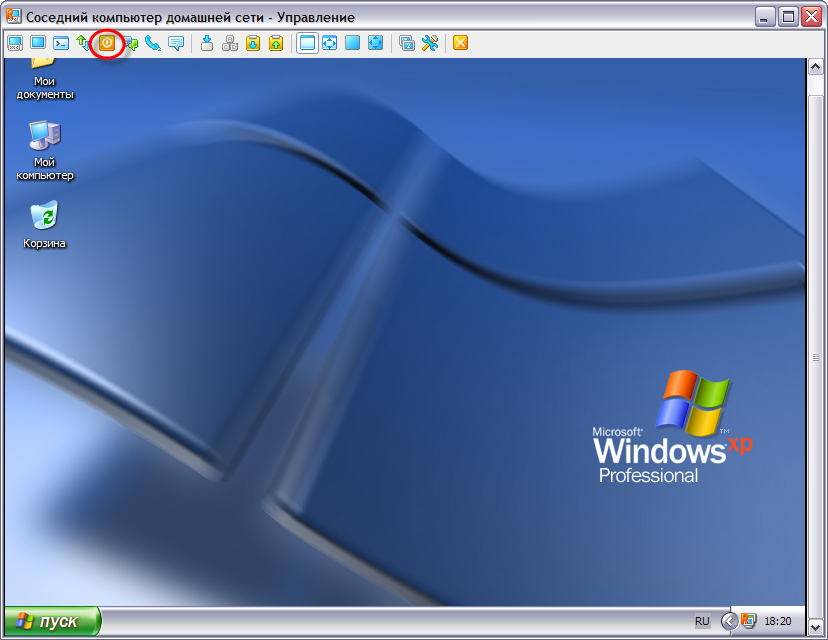Click the 18:20 clock in system tray
Viewport: 828px width, 640px height.
click(777, 621)
